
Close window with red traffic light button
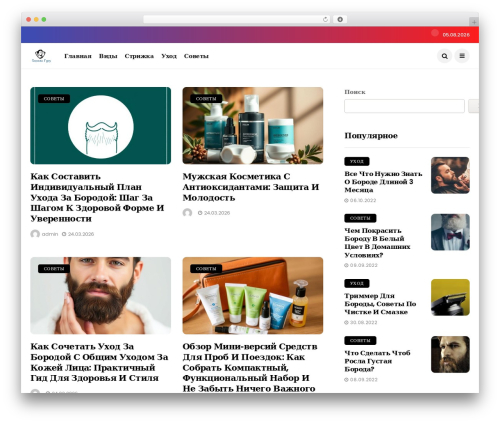[29, 19]
